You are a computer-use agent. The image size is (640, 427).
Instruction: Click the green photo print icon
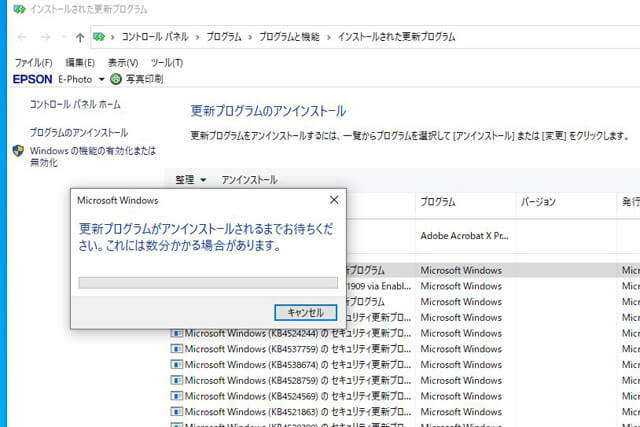pyautogui.click(x=116, y=79)
